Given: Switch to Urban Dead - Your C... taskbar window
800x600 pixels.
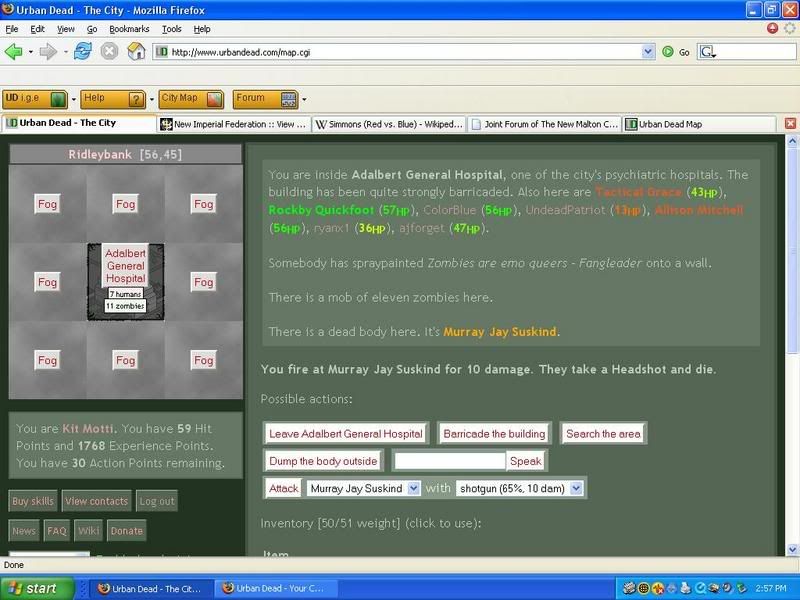Looking at the screenshot, I should (x=276, y=588).
